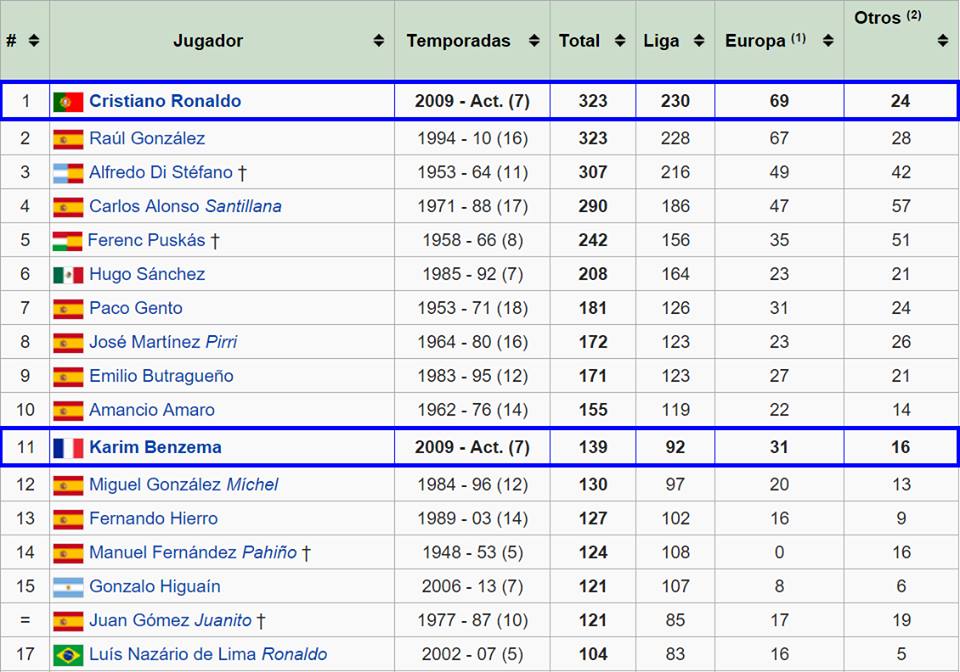
Task: Open the Emilio Butragueño player link
Action: (x=161, y=376)
